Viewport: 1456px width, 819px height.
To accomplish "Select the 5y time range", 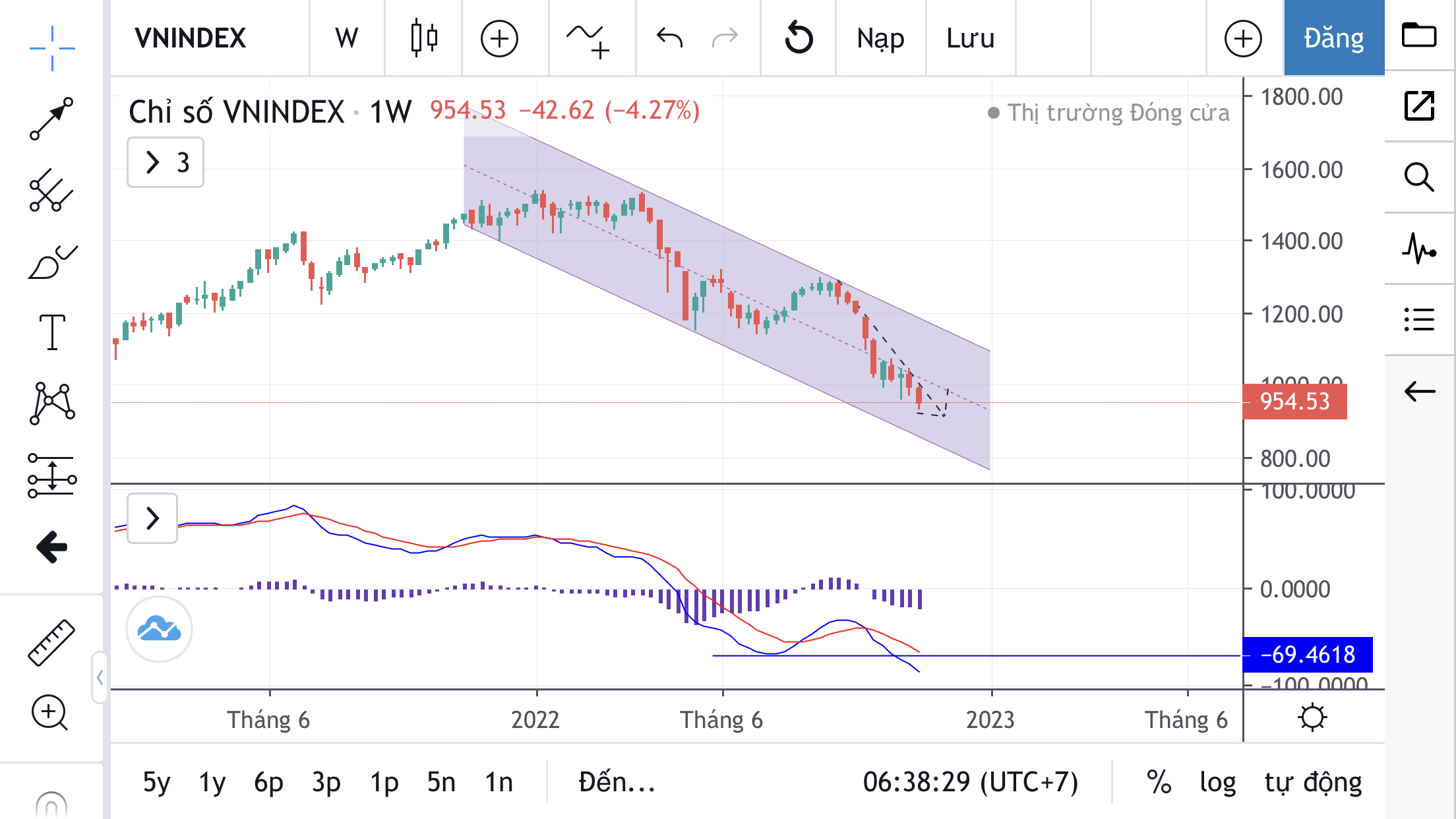I will coord(156,783).
